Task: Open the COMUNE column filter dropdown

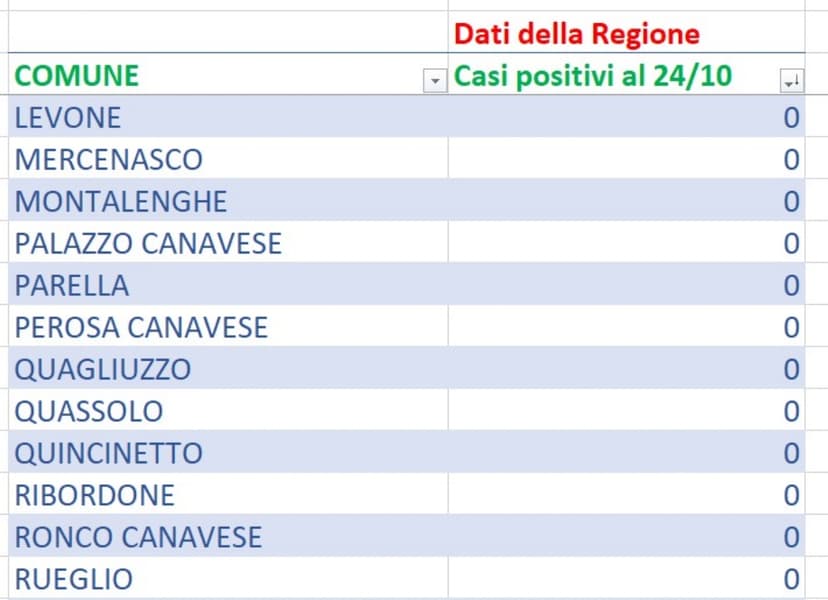Action: click(434, 82)
